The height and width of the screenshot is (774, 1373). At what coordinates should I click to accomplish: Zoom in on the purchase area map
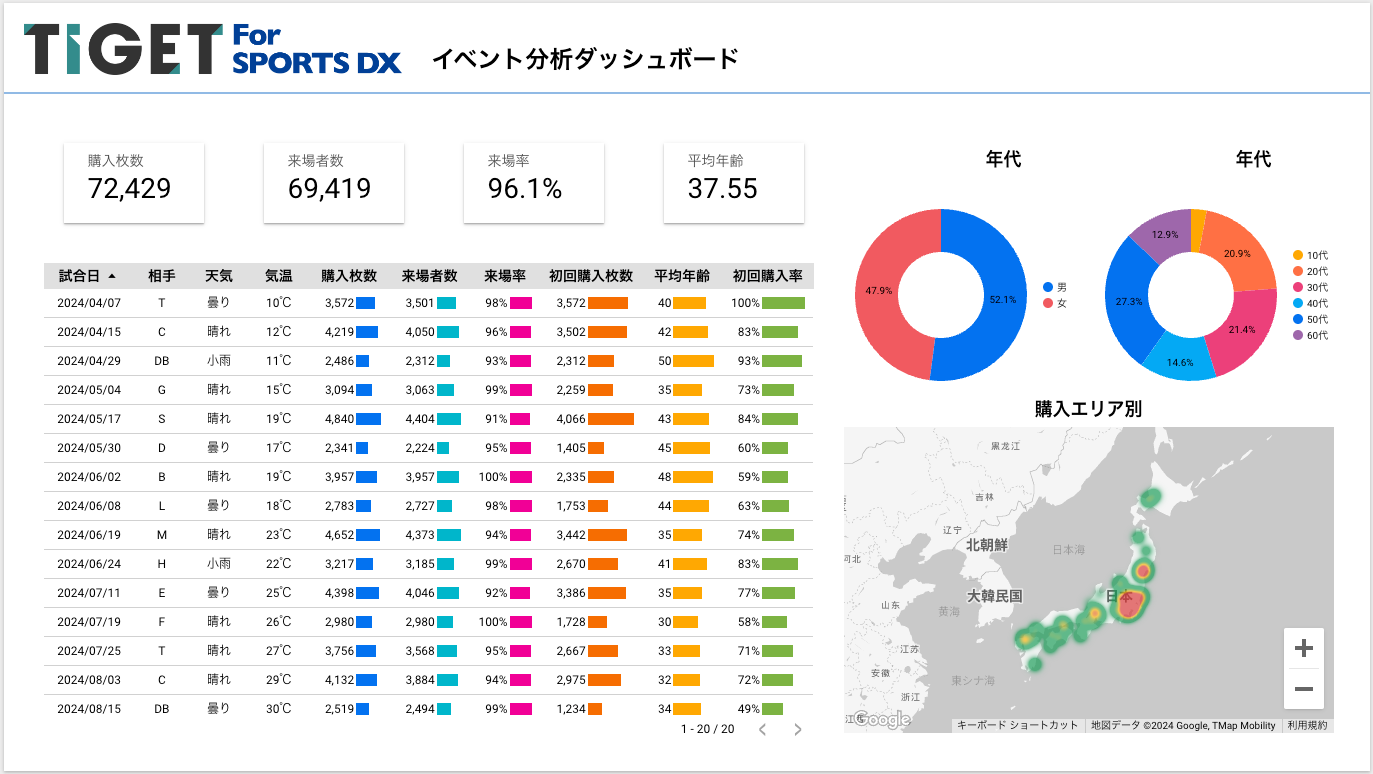[x=1303, y=648]
